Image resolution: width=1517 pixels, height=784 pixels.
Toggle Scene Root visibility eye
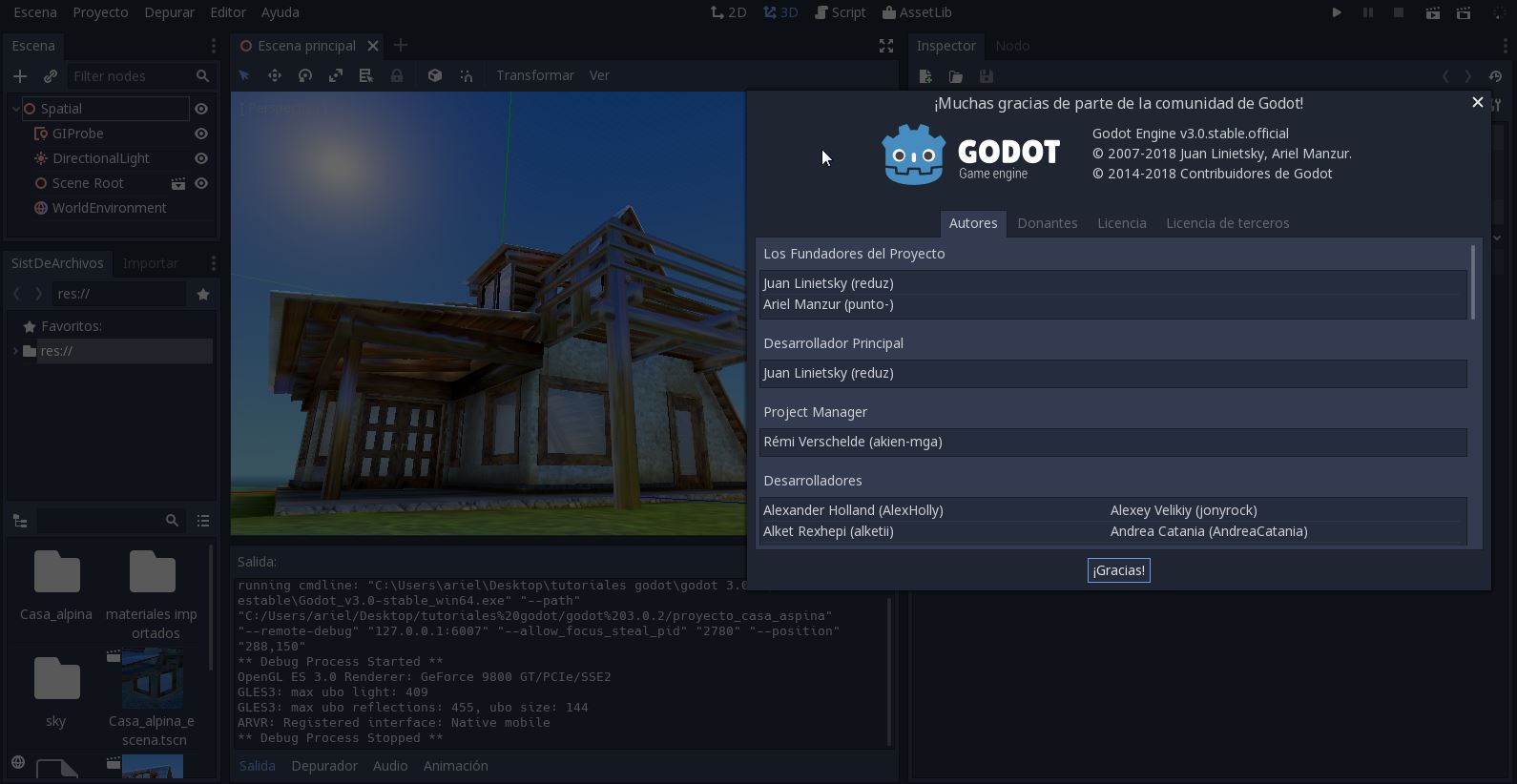(201, 183)
